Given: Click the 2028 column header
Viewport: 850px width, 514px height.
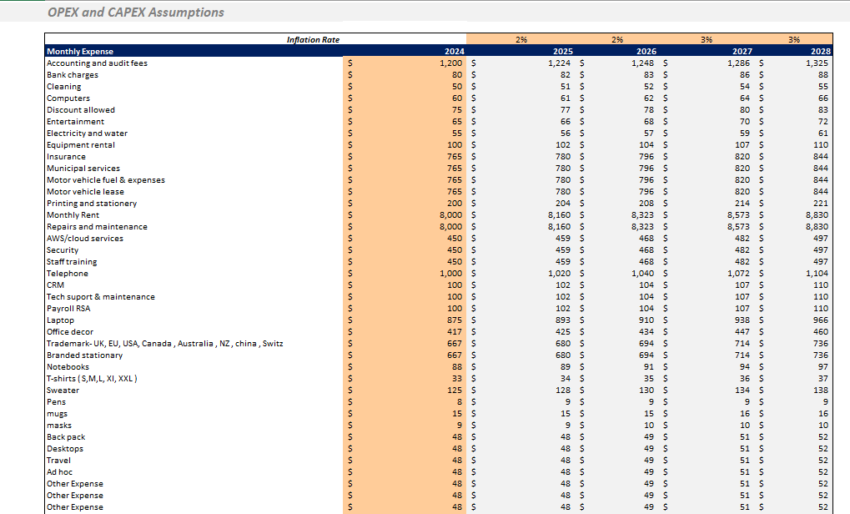Looking at the screenshot, I should coord(820,52).
